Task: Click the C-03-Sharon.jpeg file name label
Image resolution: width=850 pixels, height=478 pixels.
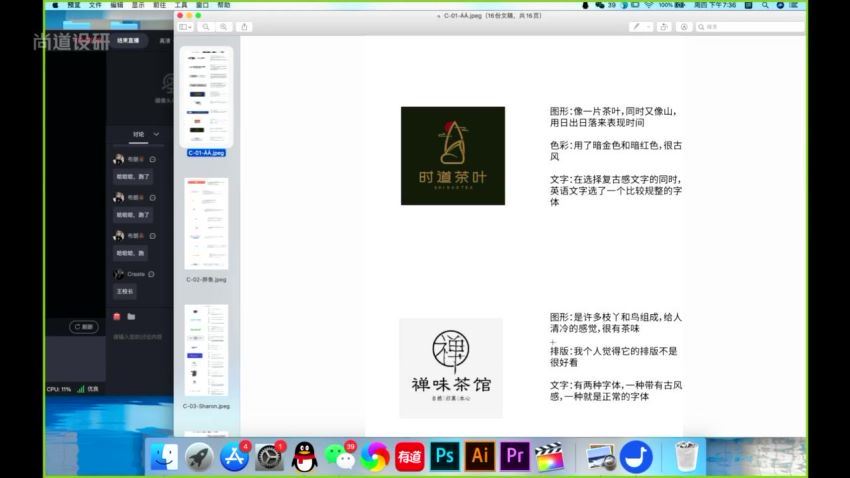Action: 206,406
